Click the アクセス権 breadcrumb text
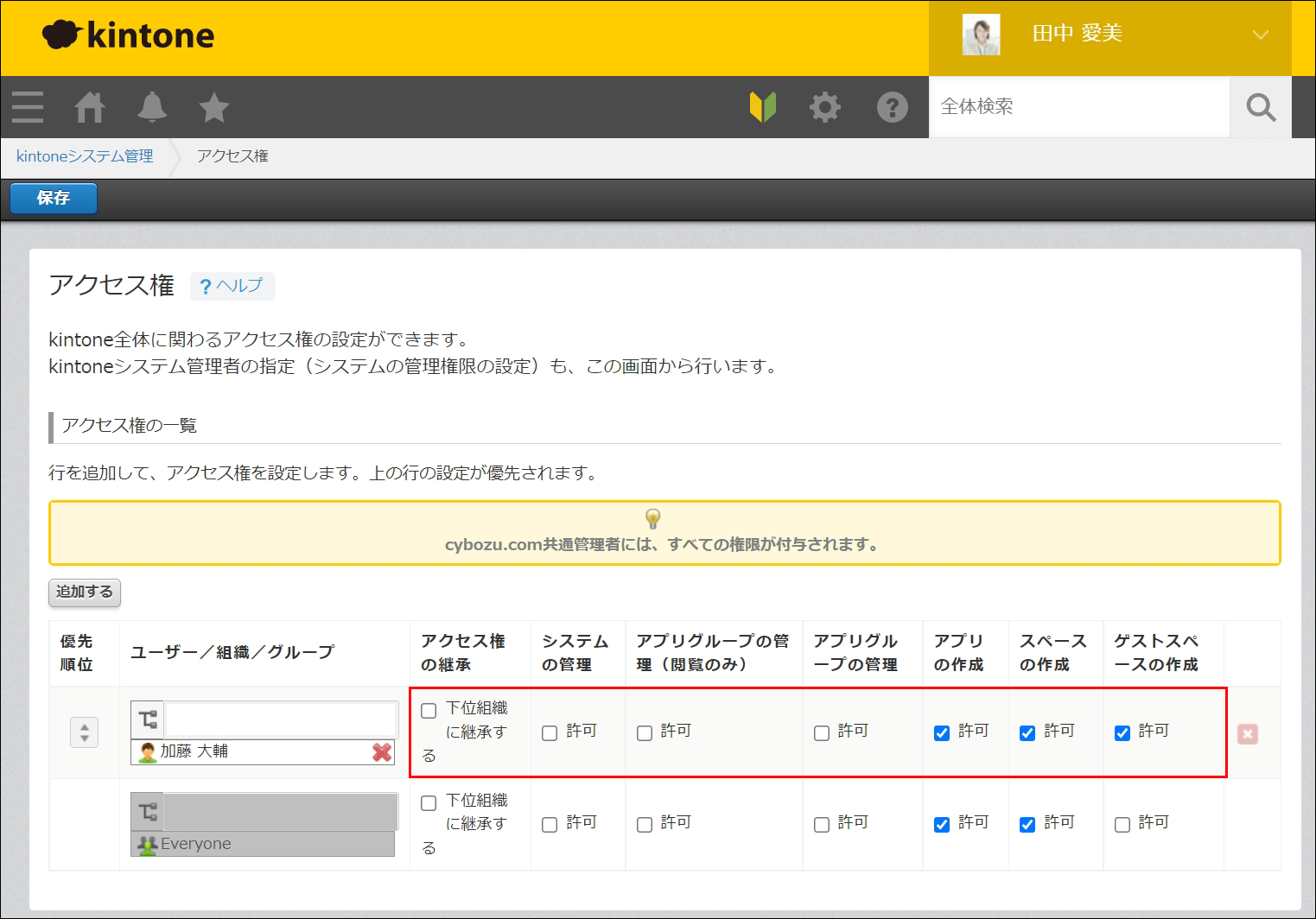Image resolution: width=1316 pixels, height=919 pixels. tap(232, 156)
